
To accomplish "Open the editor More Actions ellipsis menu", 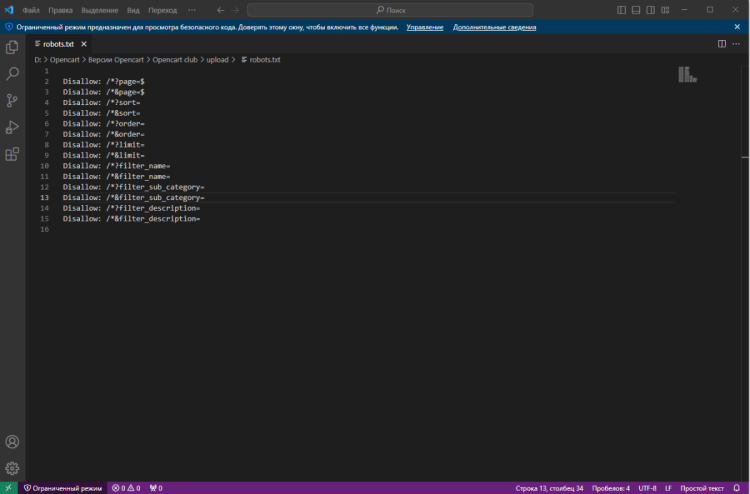I will [738, 44].
